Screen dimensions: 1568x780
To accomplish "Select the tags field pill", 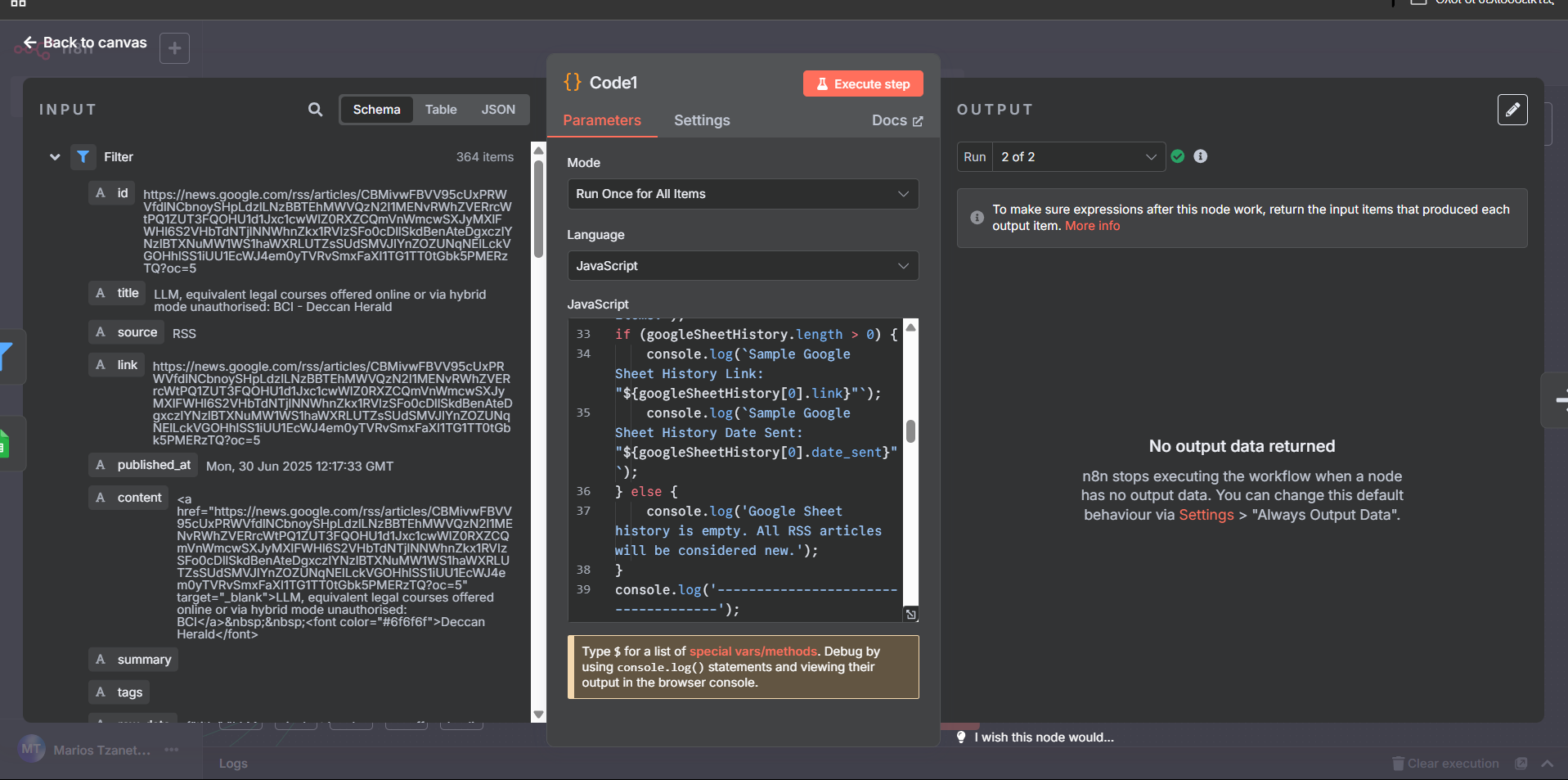I will 119,692.
